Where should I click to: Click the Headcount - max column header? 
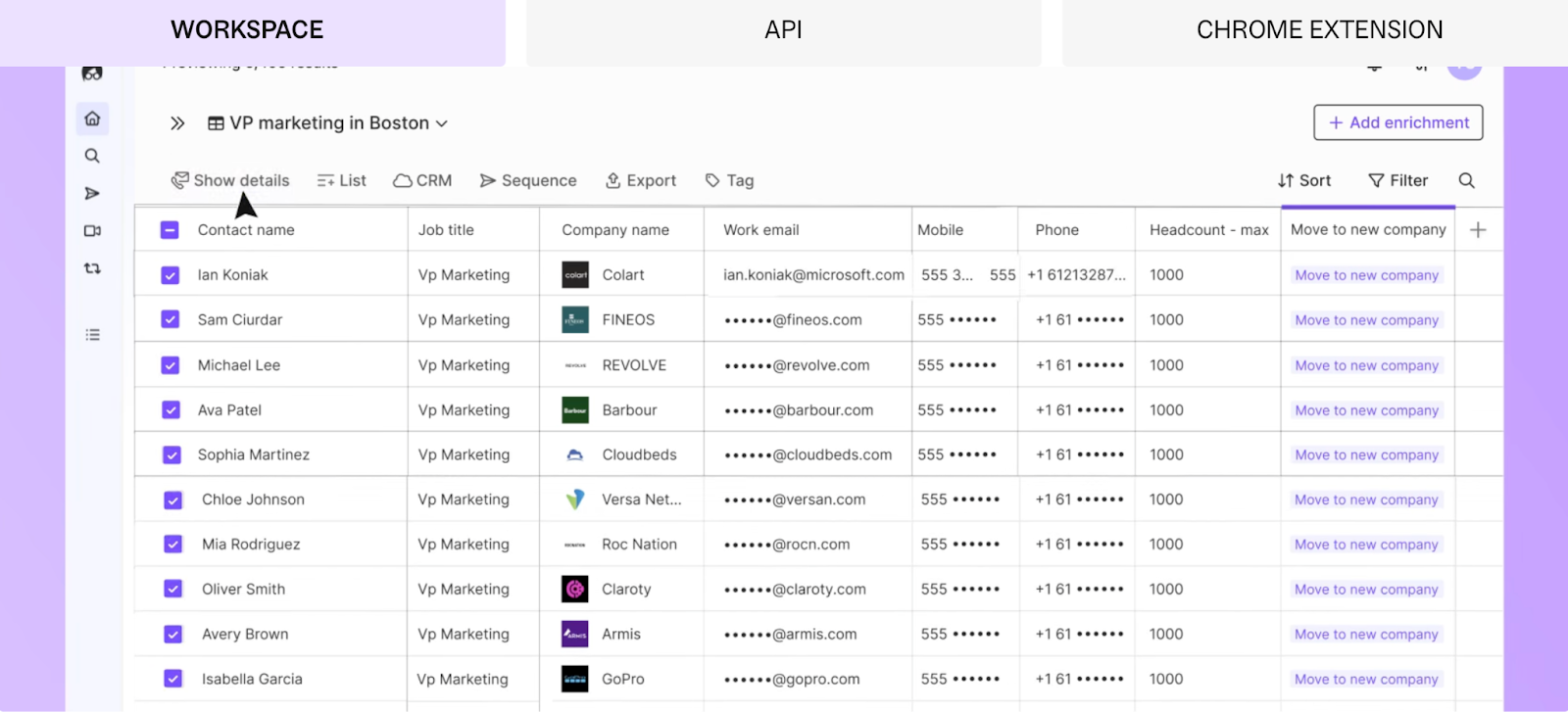tap(1208, 230)
